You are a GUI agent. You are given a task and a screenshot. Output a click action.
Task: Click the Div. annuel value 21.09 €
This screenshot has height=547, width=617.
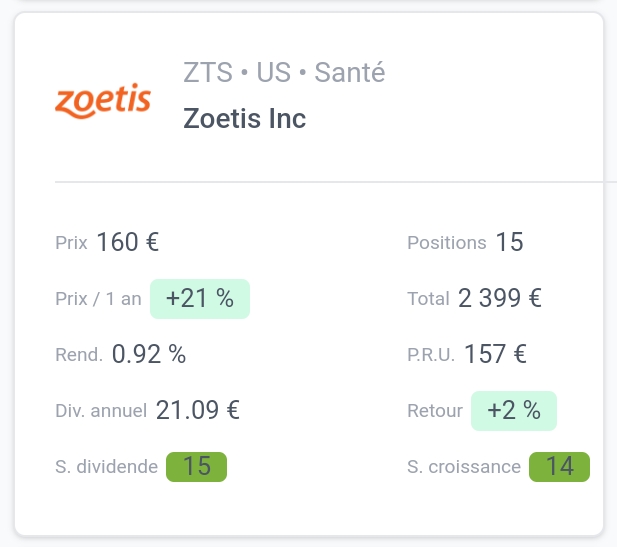[198, 410]
